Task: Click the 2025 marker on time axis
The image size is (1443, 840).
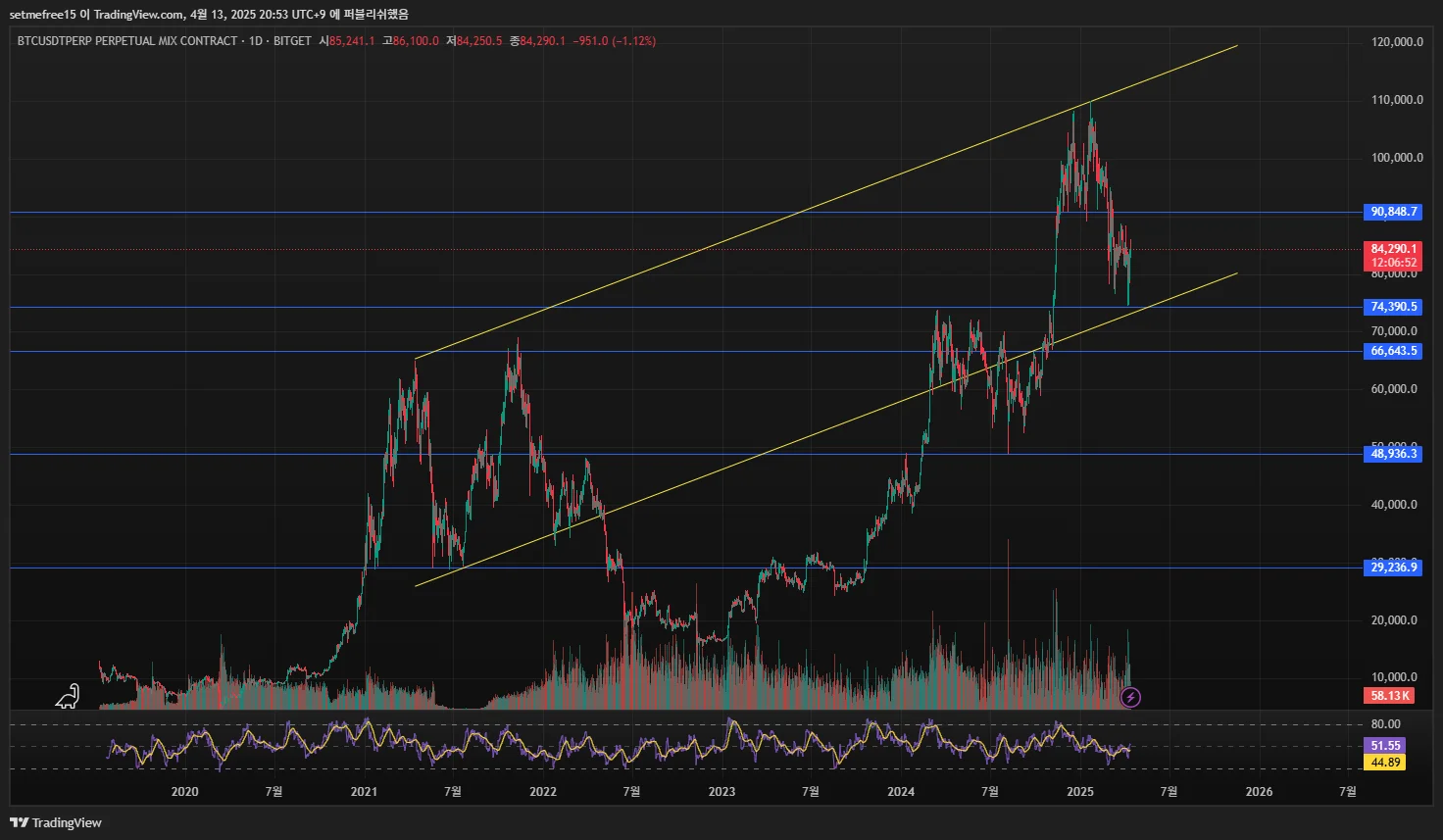Action: pyautogui.click(x=1080, y=792)
